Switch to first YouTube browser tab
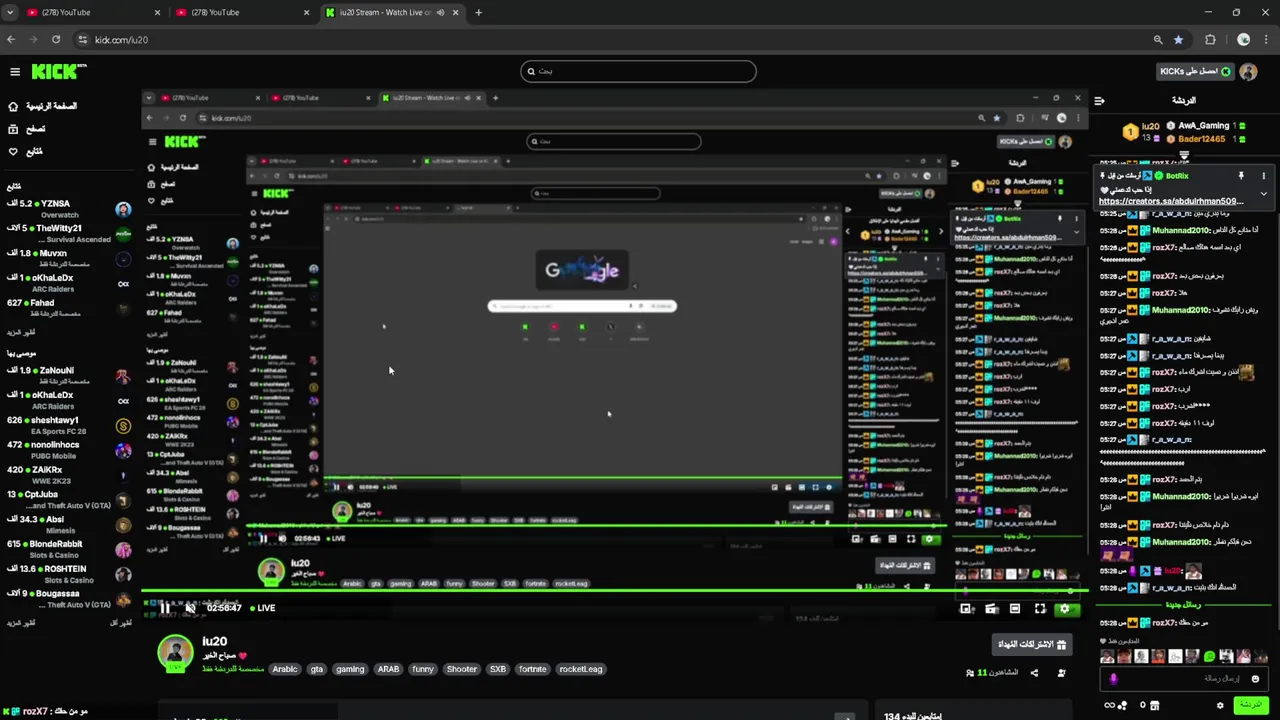 pos(94,12)
